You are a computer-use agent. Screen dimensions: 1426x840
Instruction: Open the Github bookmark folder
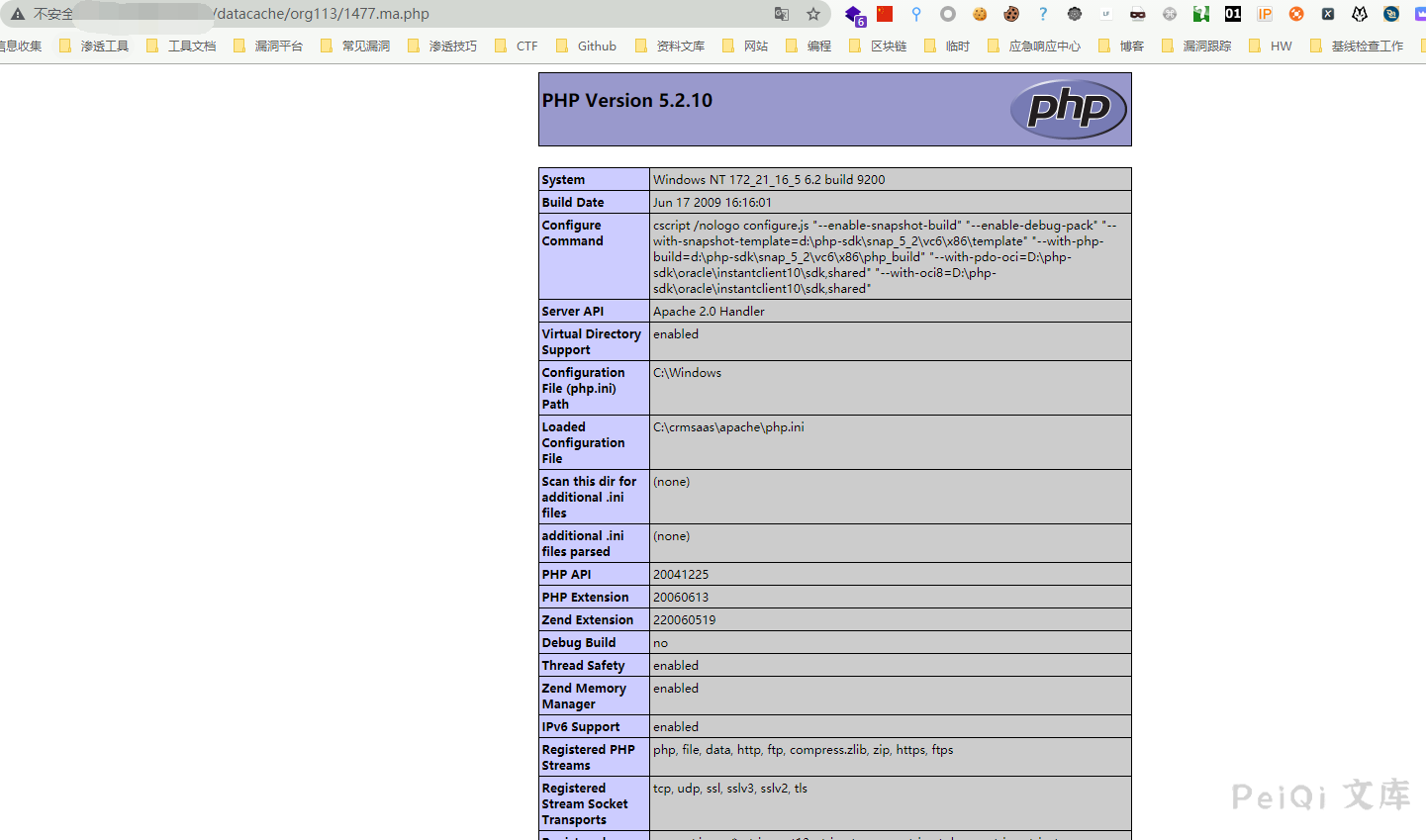(586, 46)
